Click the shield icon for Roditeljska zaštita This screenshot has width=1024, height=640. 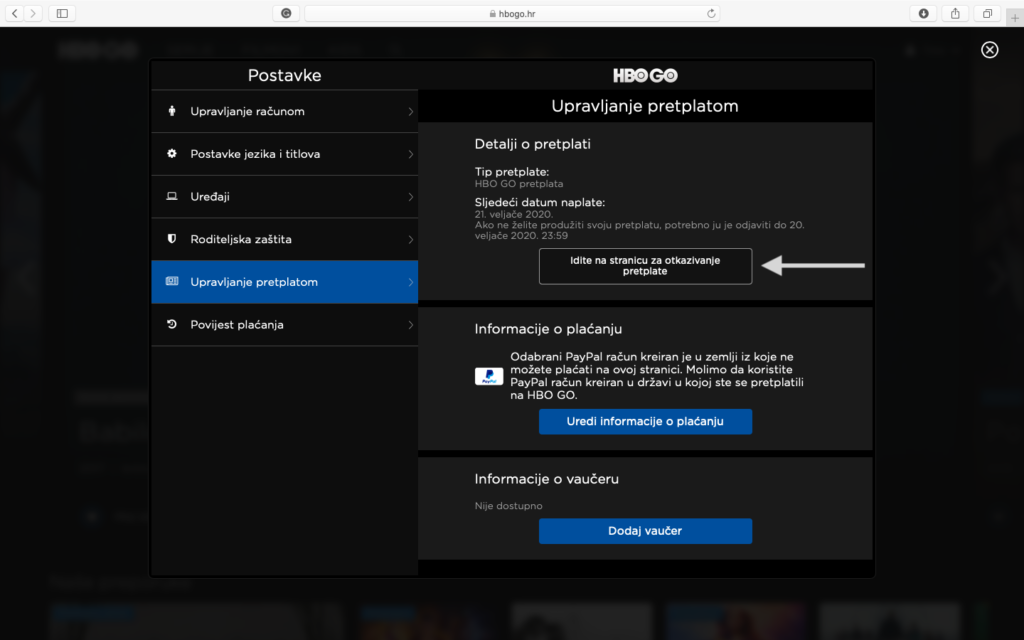[171, 240]
